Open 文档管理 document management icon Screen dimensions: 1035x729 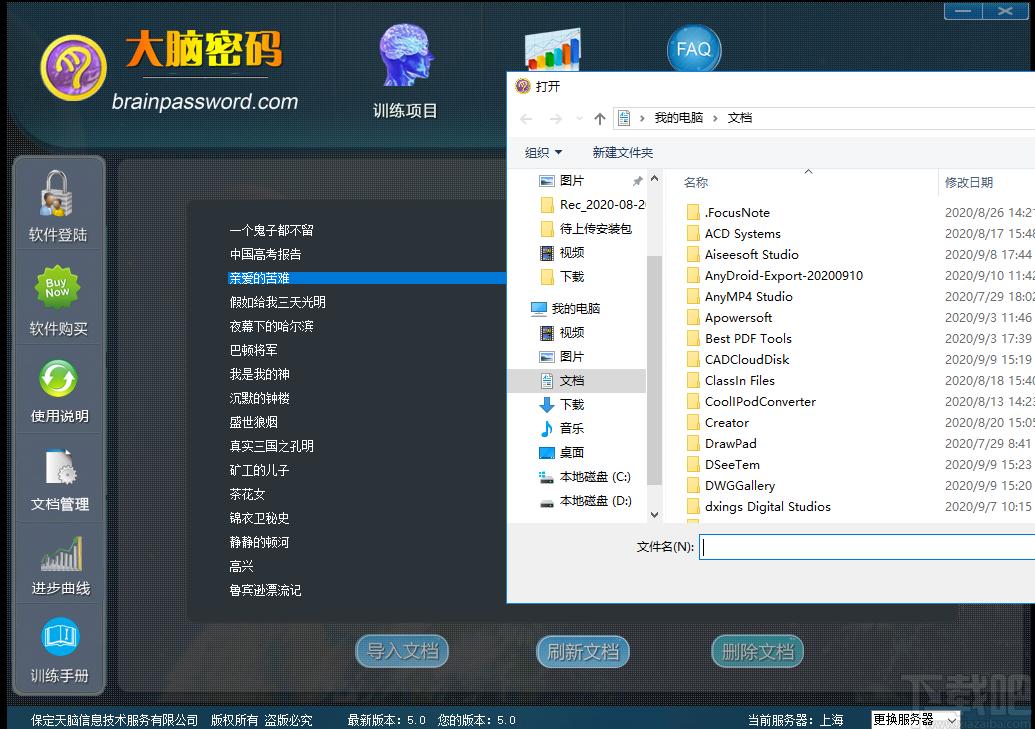point(61,467)
